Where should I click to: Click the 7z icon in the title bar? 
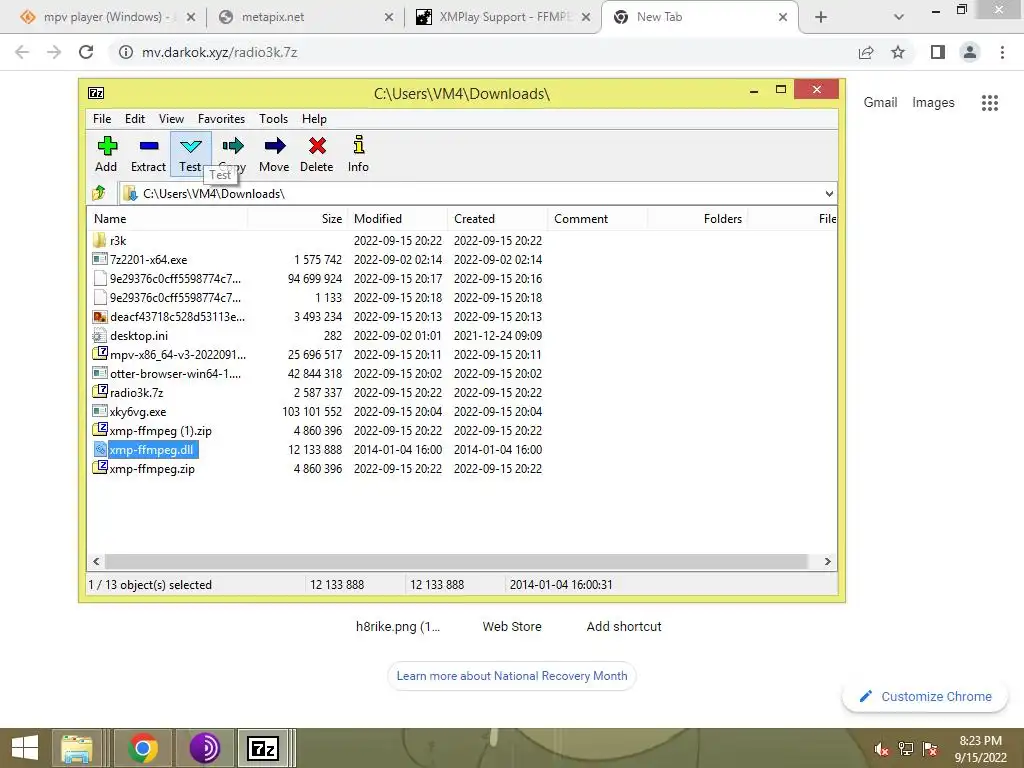click(96, 93)
